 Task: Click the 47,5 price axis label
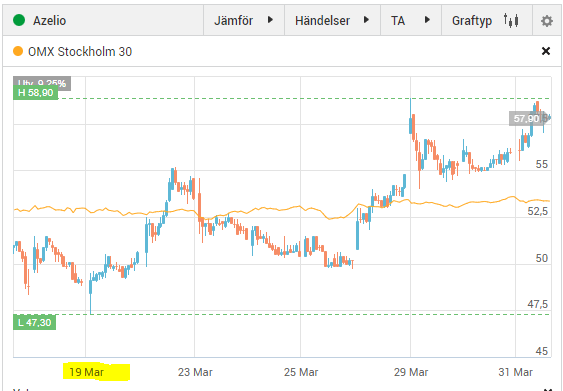pyautogui.click(x=538, y=304)
